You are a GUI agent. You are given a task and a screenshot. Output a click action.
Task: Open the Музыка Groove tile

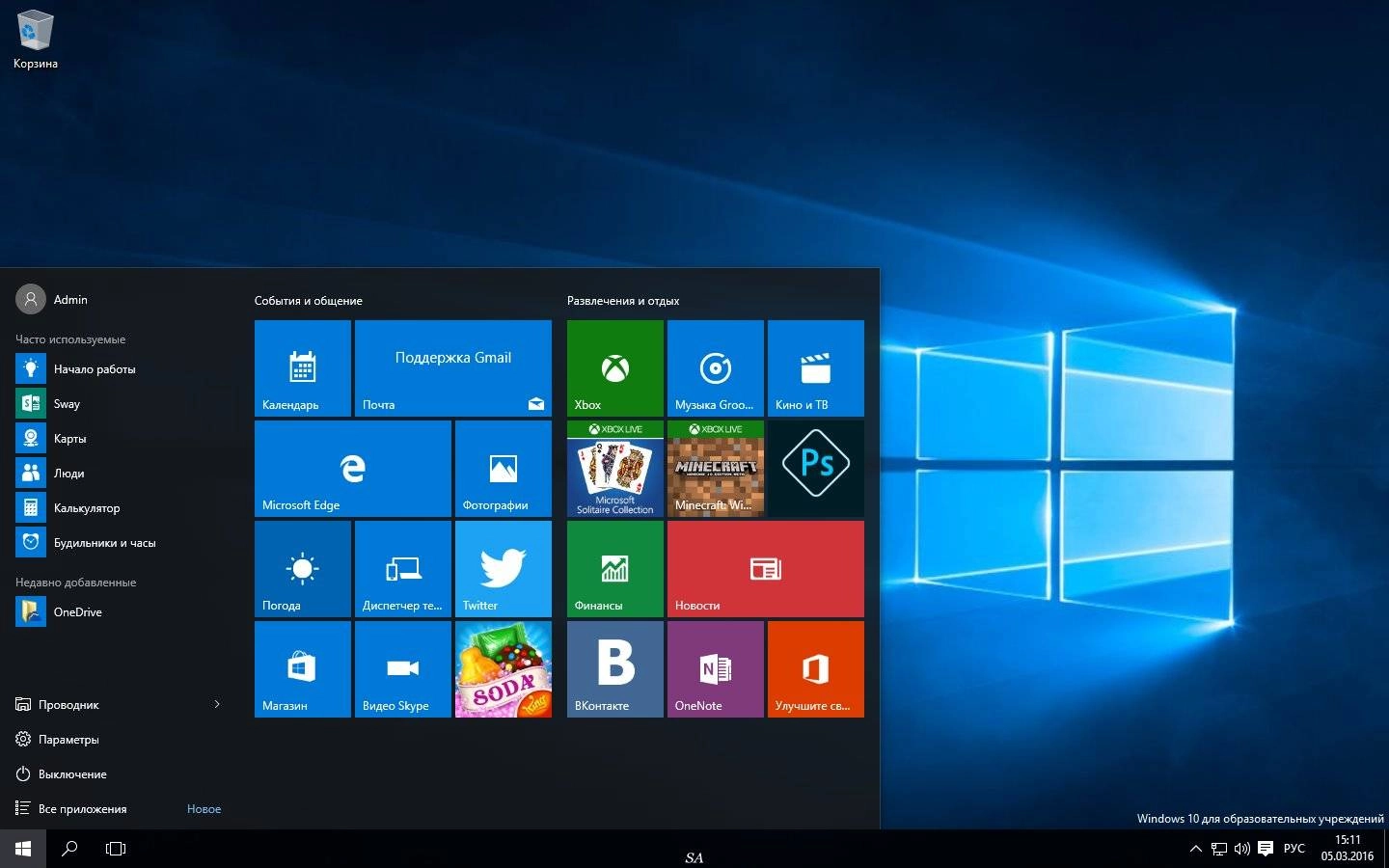tap(716, 368)
